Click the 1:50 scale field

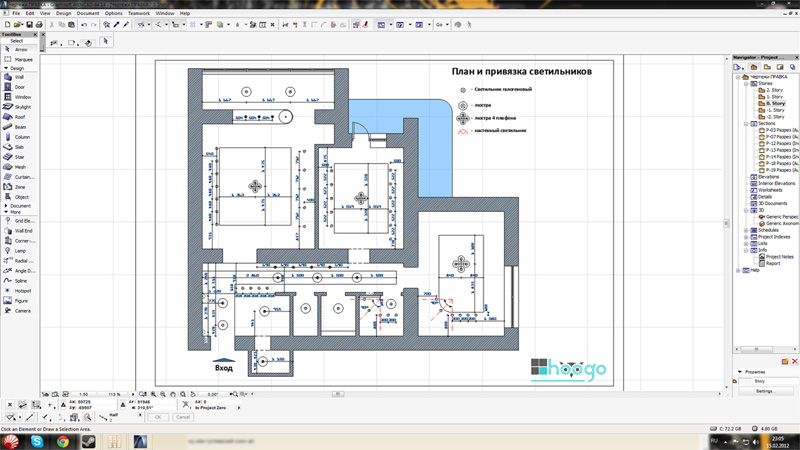coord(84,394)
